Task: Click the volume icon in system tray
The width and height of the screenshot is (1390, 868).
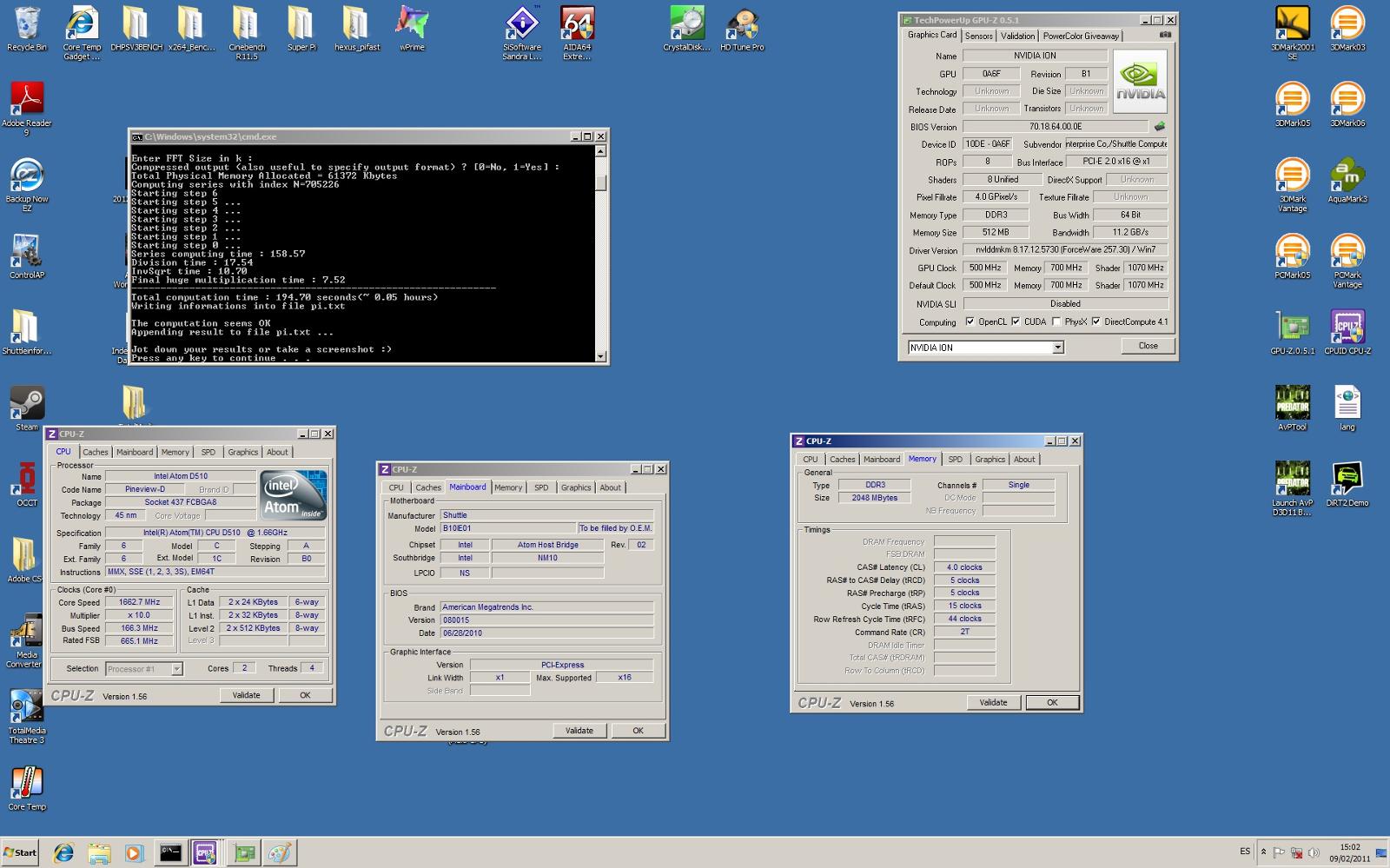Action: (1314, 852)
